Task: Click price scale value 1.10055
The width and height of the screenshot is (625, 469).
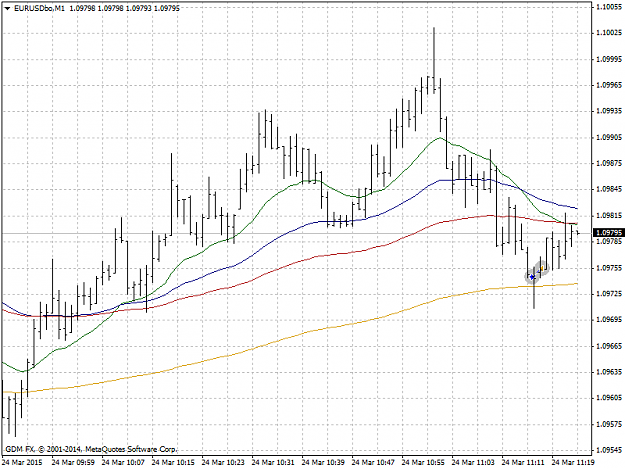Action: (x=609, y=7)
